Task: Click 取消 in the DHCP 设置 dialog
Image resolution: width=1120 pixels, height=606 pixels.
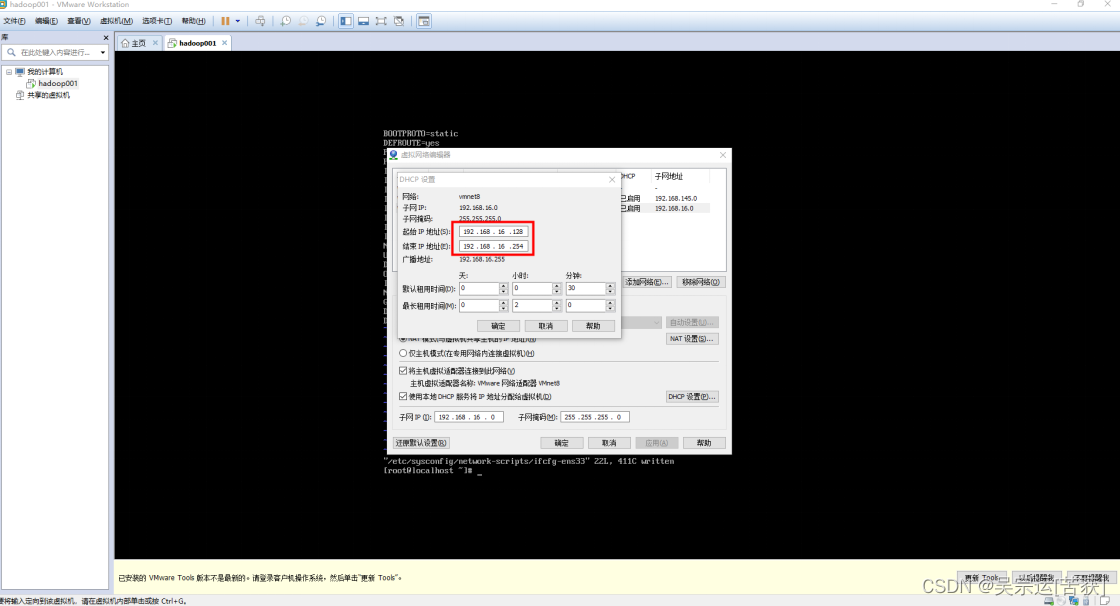Action: click(546, 326)
